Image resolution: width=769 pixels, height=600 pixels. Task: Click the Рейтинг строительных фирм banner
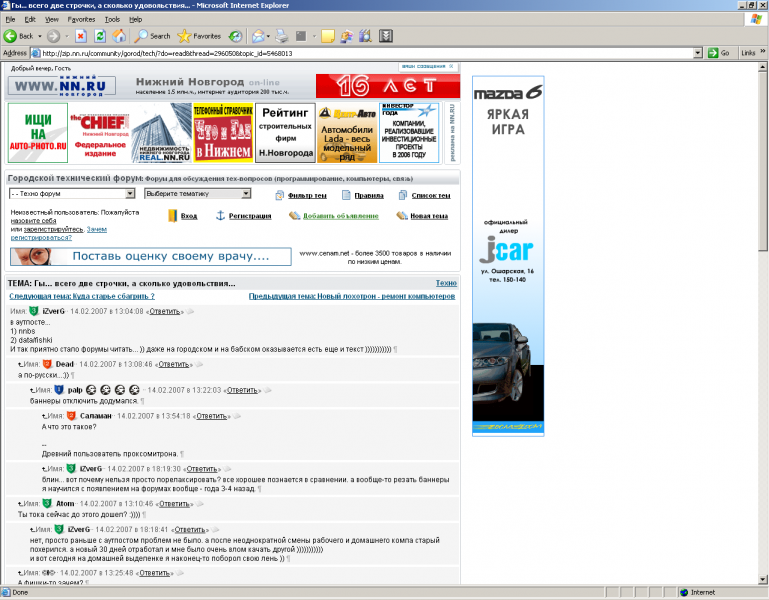(285, 133)
